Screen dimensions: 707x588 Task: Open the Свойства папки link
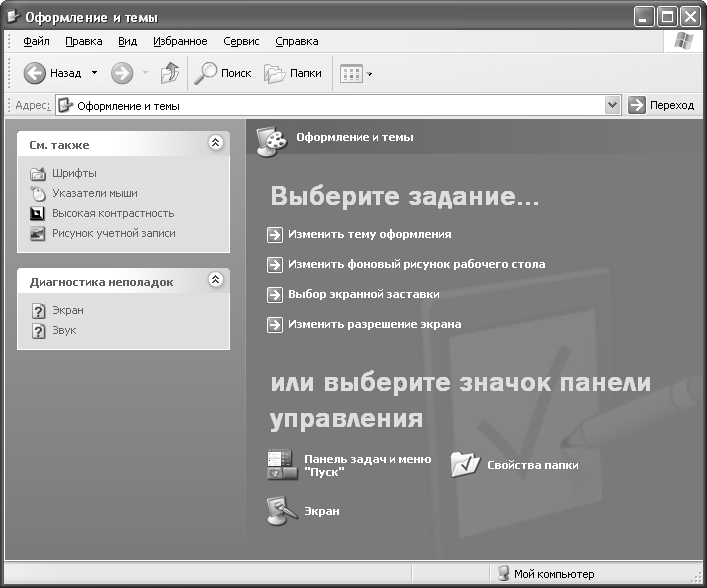point(533,465)
